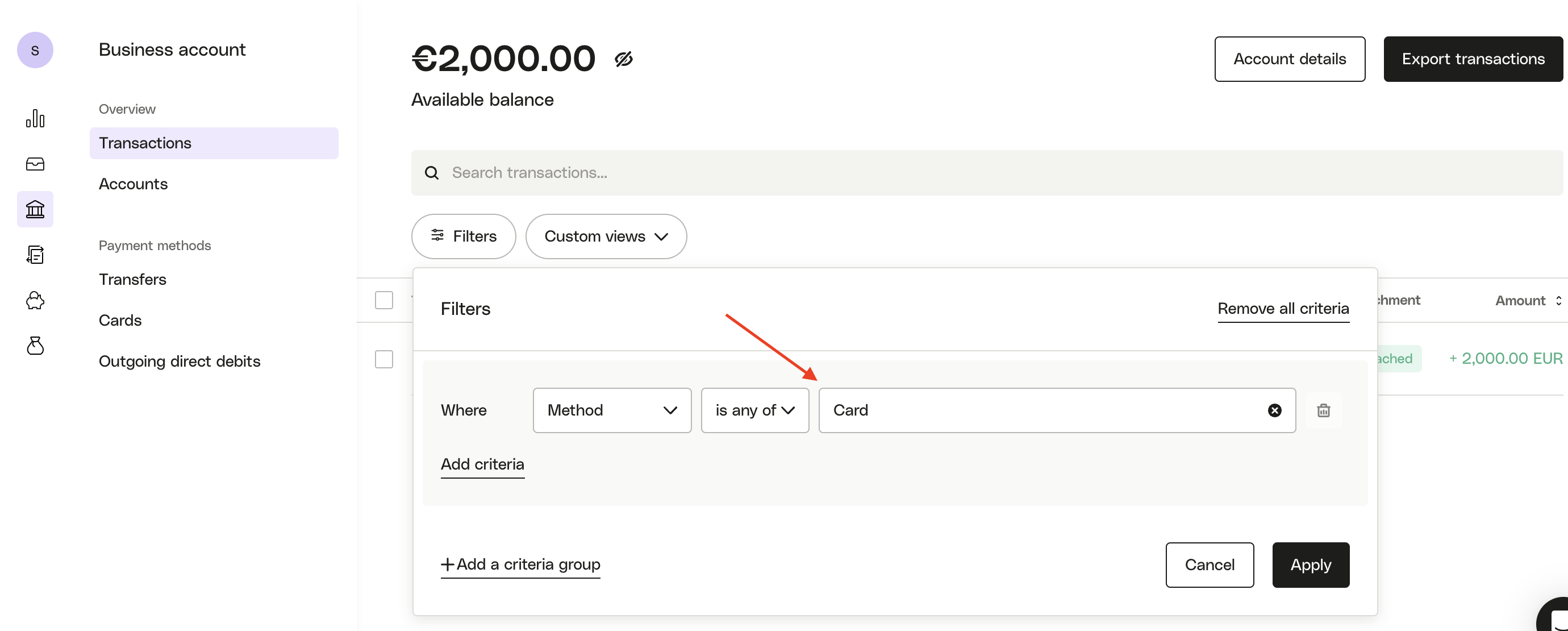Check the checkbox next to the 2,000 EUR transaction

[x=385, y=359]
